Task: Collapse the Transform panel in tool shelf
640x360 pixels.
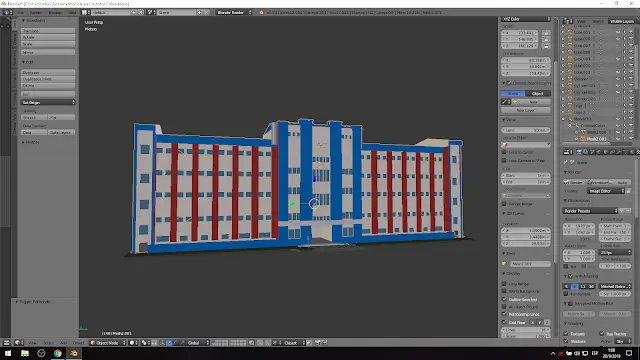Action: coord(23,20)
